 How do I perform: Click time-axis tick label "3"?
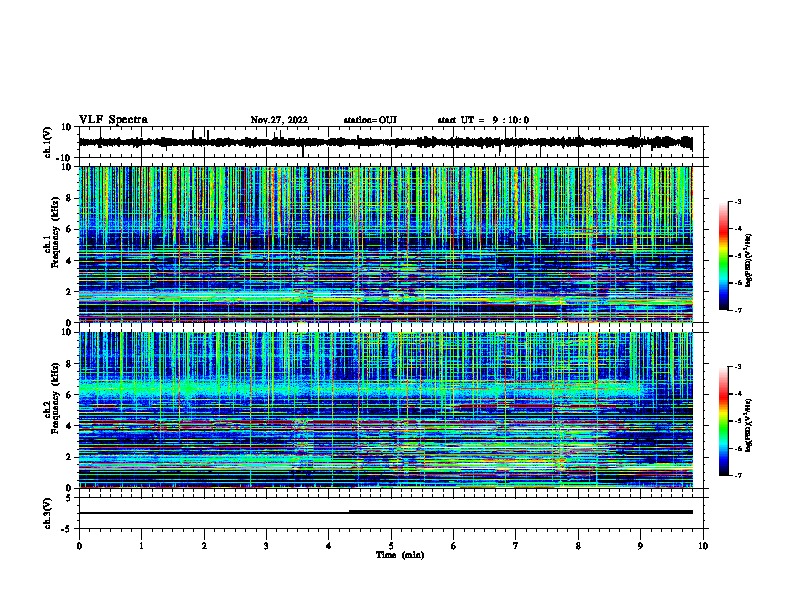point(266,546)
